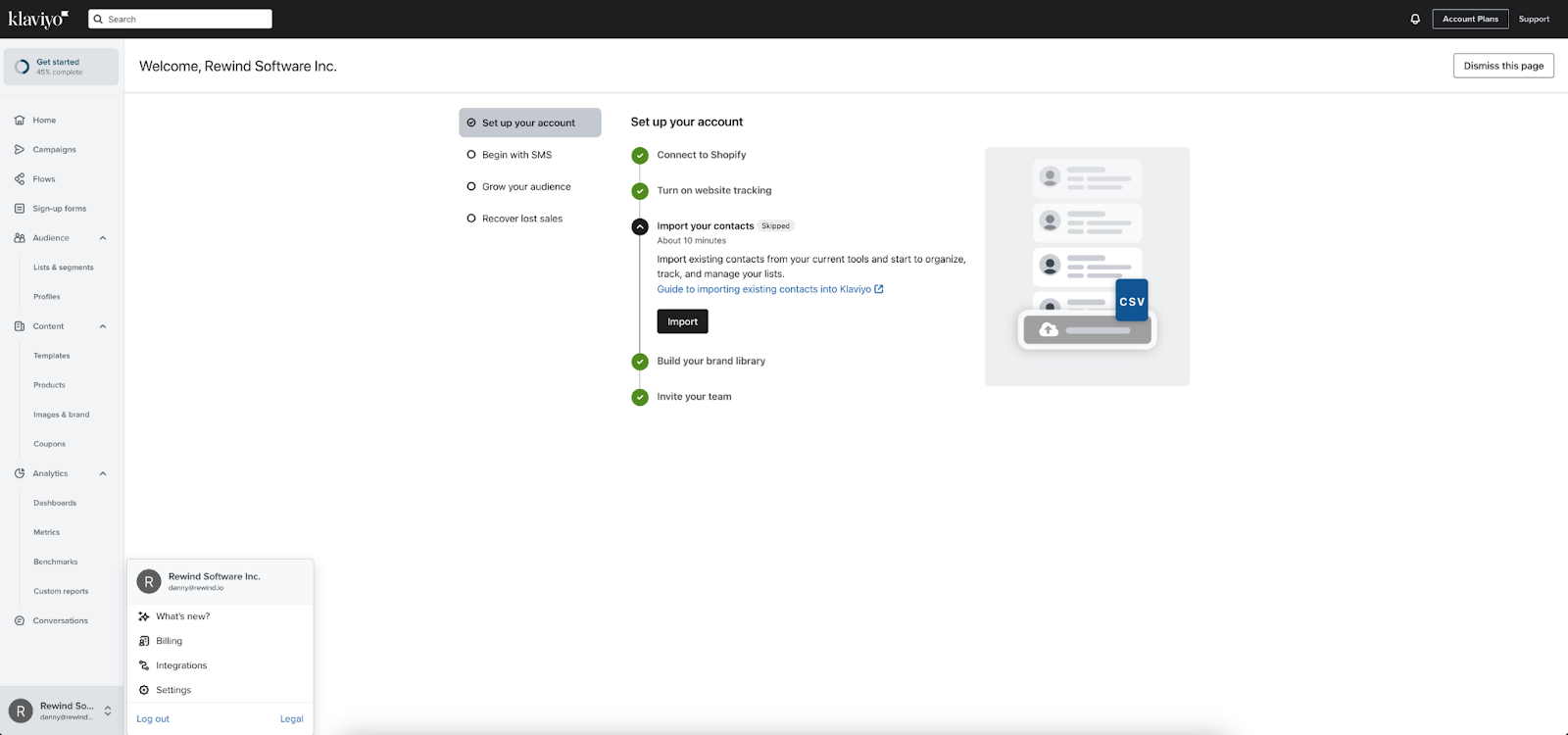
Task: Click the What's new sparkle icon
Action: click(144, 616)
